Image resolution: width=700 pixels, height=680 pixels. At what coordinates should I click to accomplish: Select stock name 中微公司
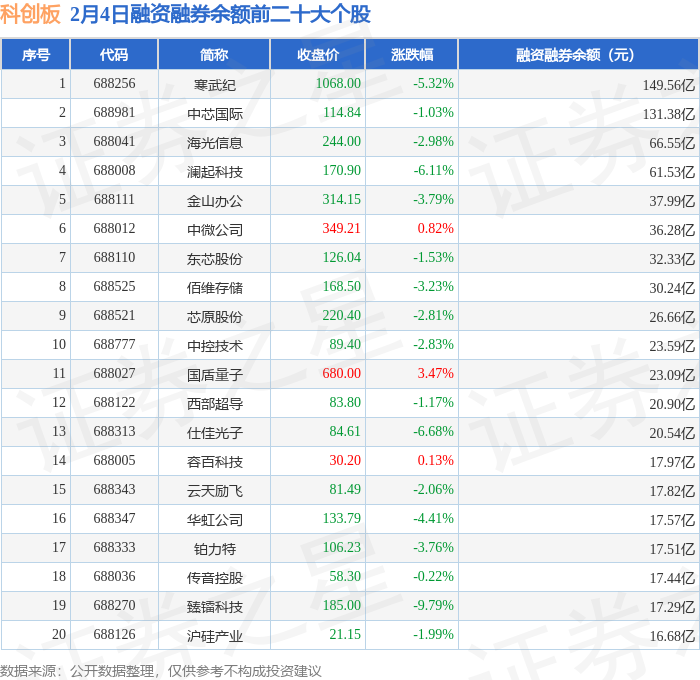pyautogui.click(x=215, y=230)
